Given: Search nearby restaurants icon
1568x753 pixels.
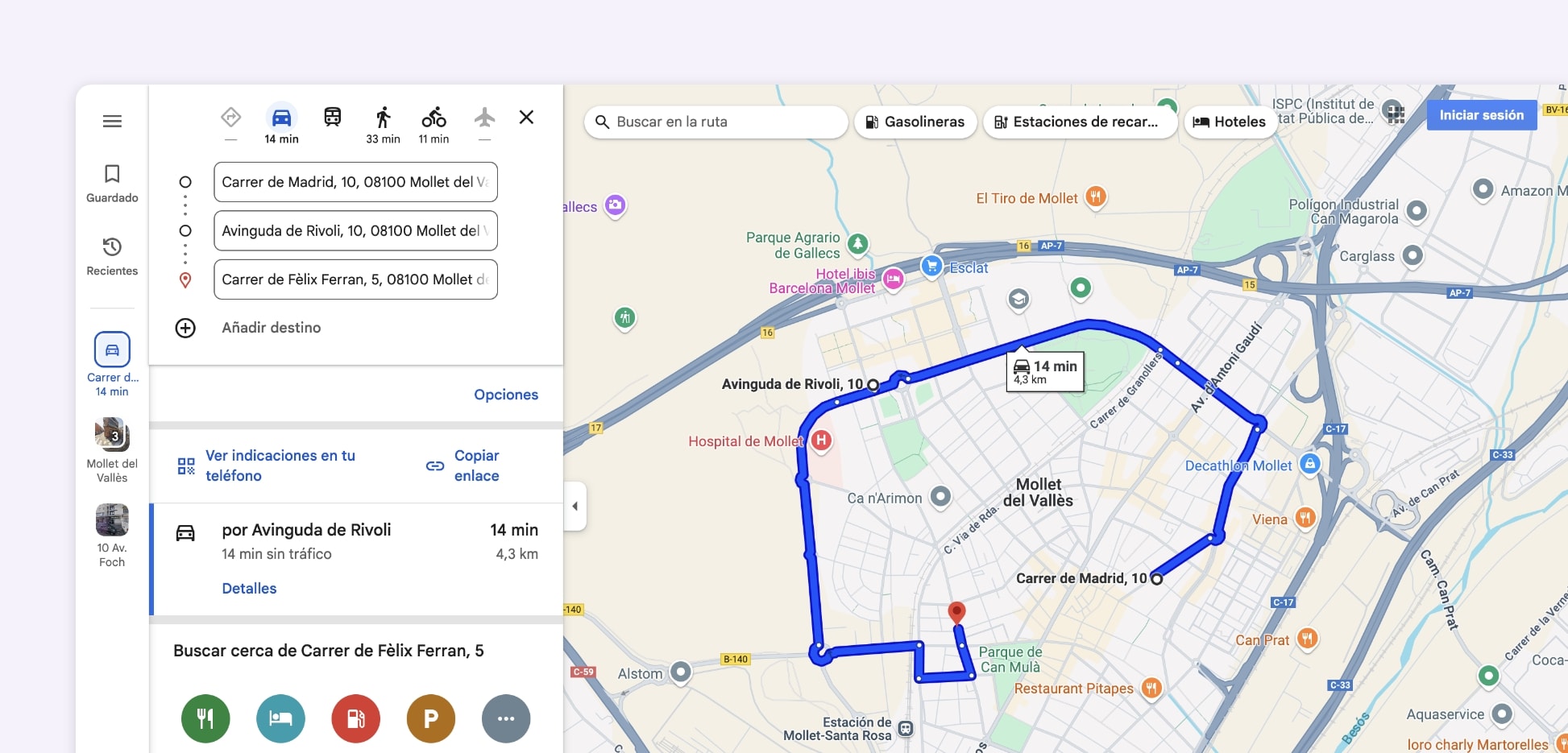Looking at the screenshot, I should click(x=205, y=718).
